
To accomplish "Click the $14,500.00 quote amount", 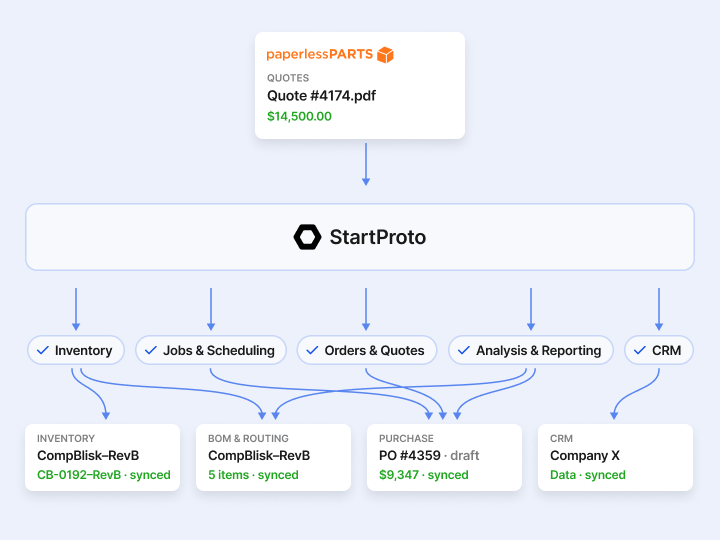I will pos(299,116).
